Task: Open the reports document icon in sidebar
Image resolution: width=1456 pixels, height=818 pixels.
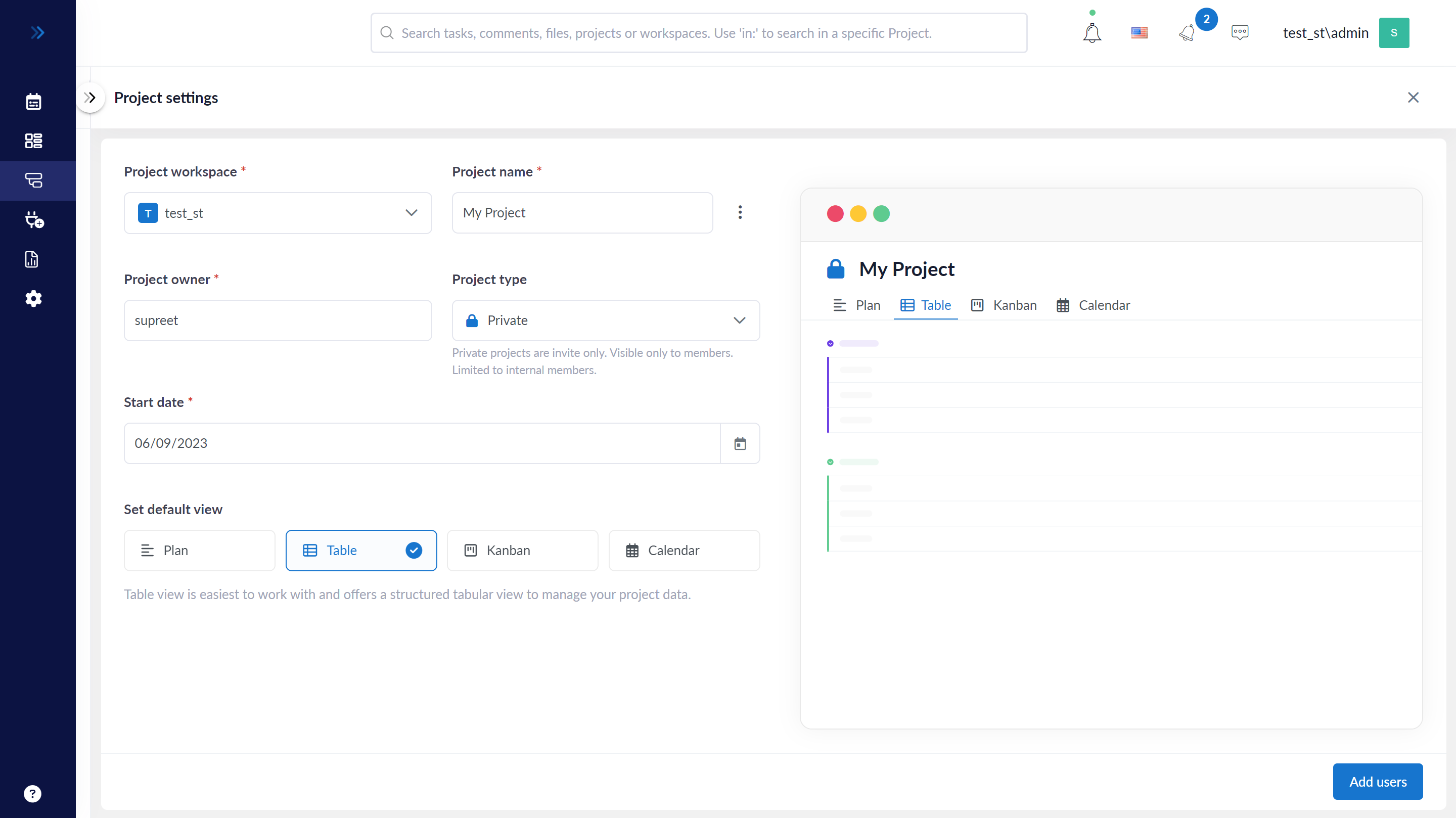Action: point(32,259)
